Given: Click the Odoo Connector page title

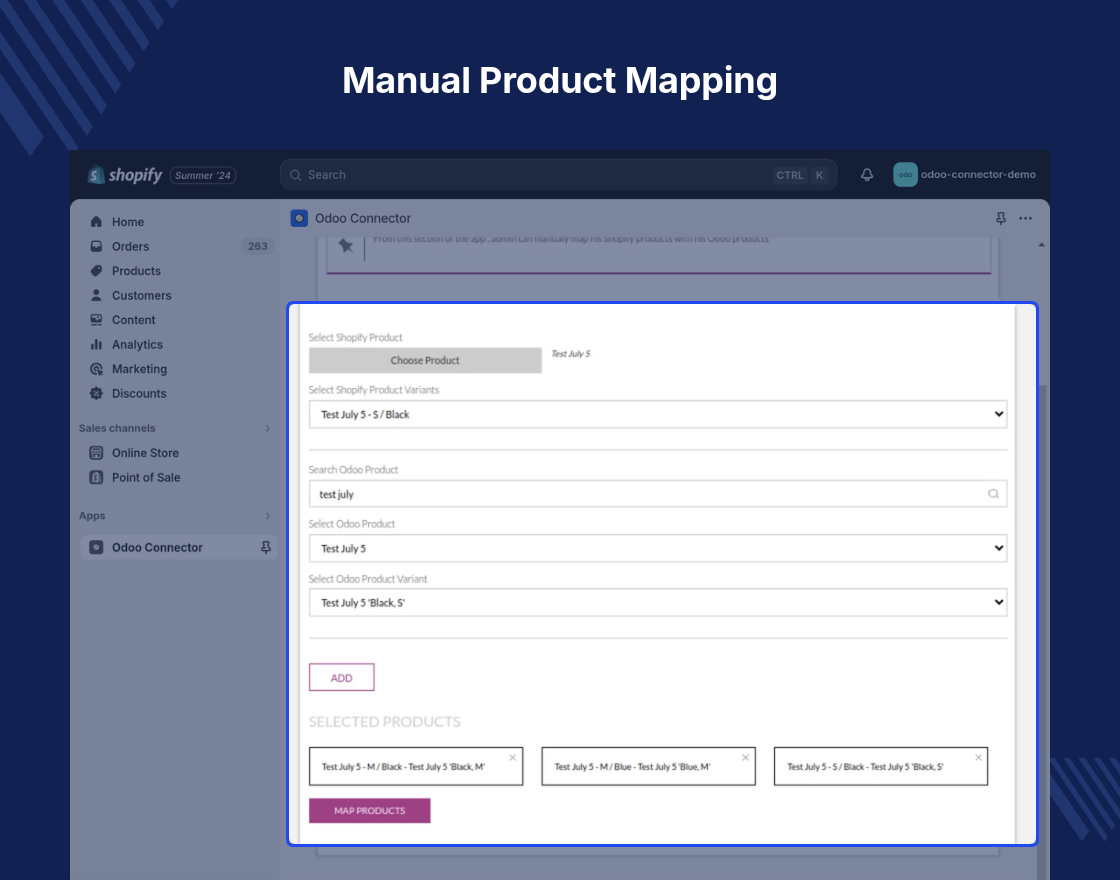Looking at the screenshot, I should [x=363, y=218].
